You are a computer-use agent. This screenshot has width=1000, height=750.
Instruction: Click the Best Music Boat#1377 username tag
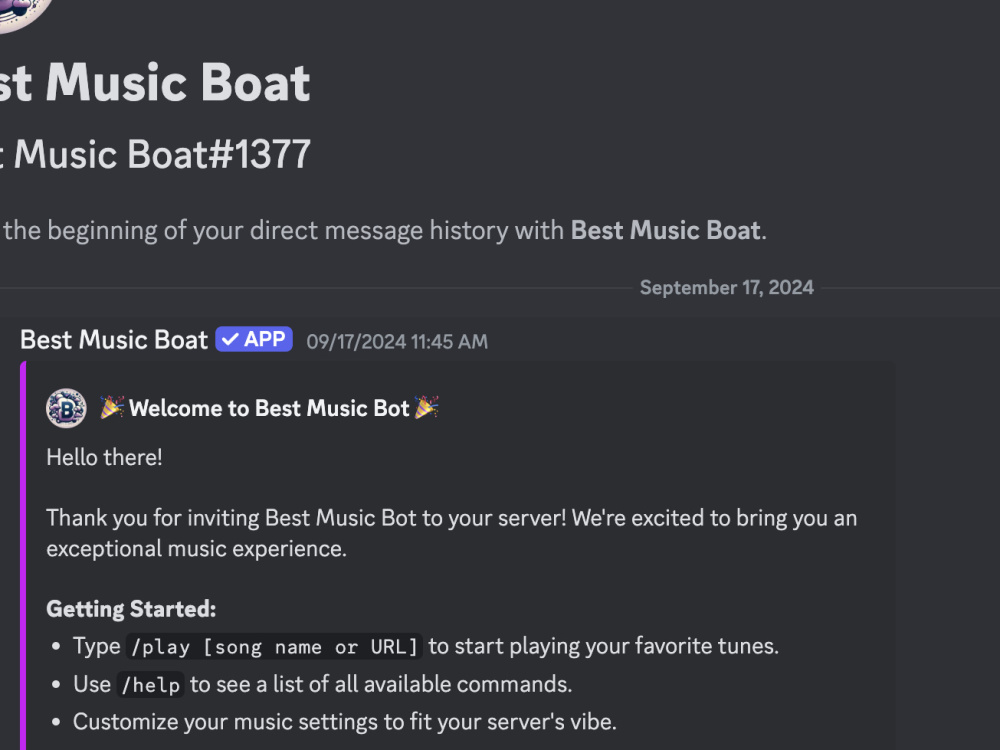pyautogui.click(x=155, y=154)
